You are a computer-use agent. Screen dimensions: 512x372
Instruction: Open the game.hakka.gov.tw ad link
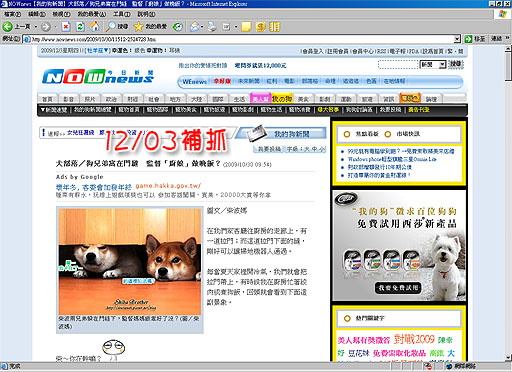pyautogui.click(x=168, y=186)
